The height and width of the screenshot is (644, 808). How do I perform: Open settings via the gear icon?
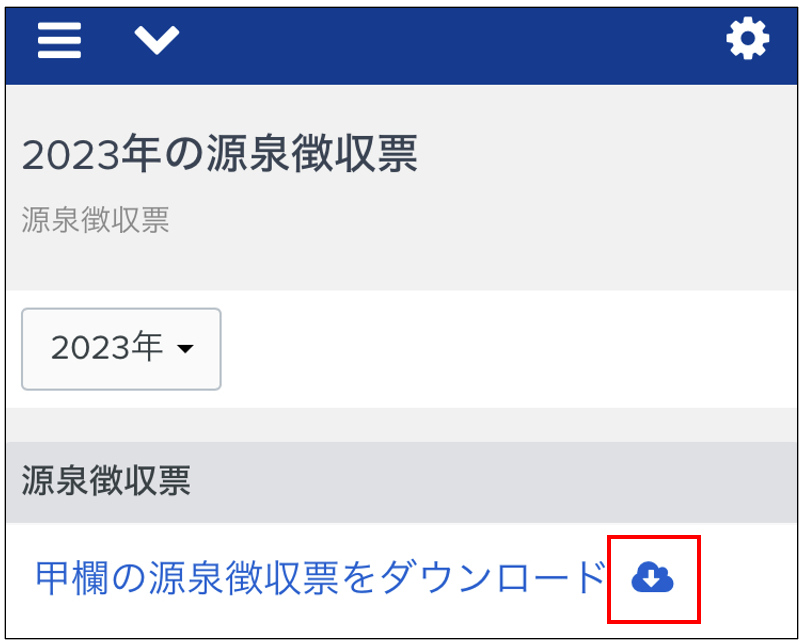(x=747, y=39)
